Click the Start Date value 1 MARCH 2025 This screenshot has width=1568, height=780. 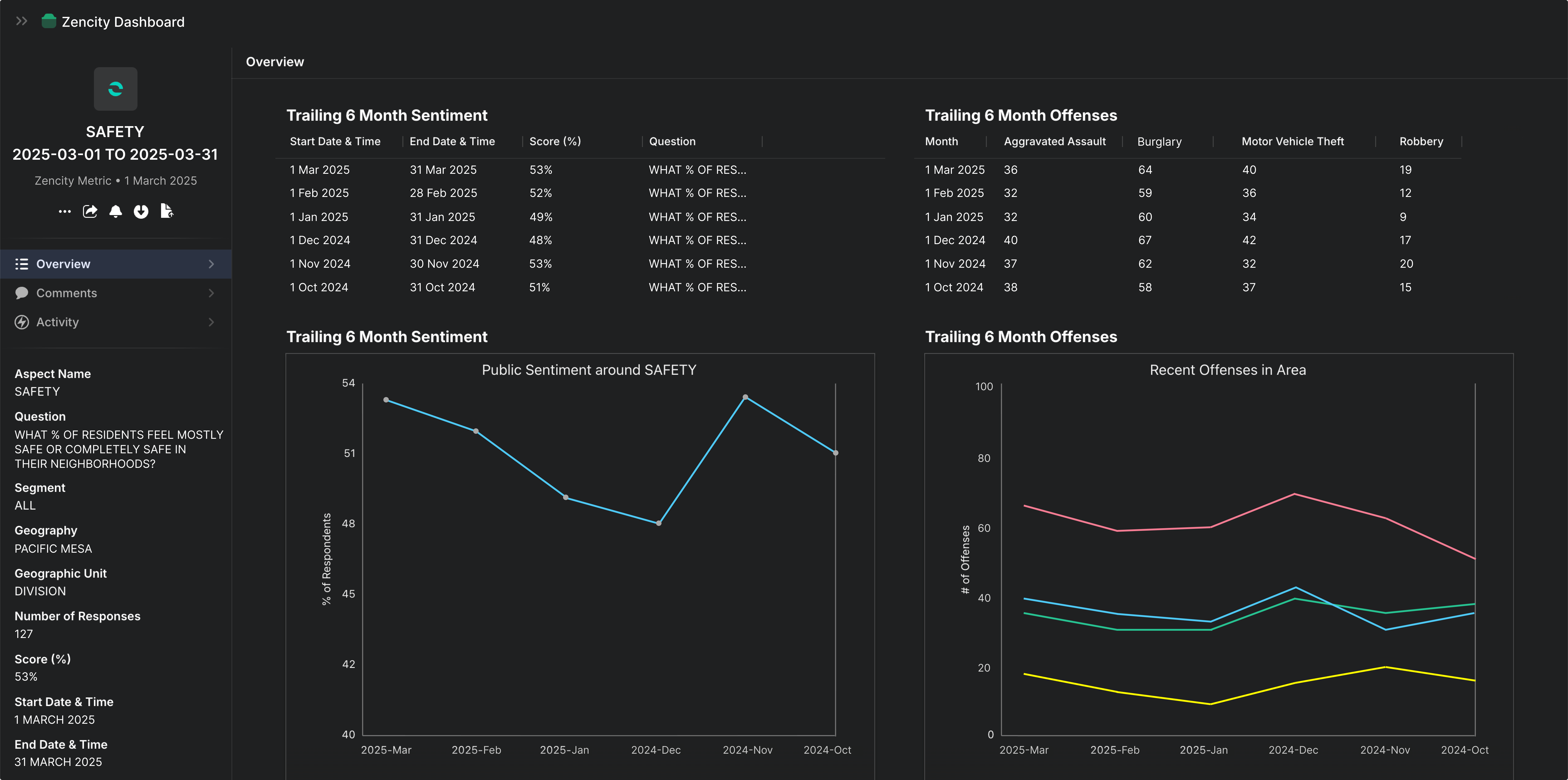pos(55,720)
